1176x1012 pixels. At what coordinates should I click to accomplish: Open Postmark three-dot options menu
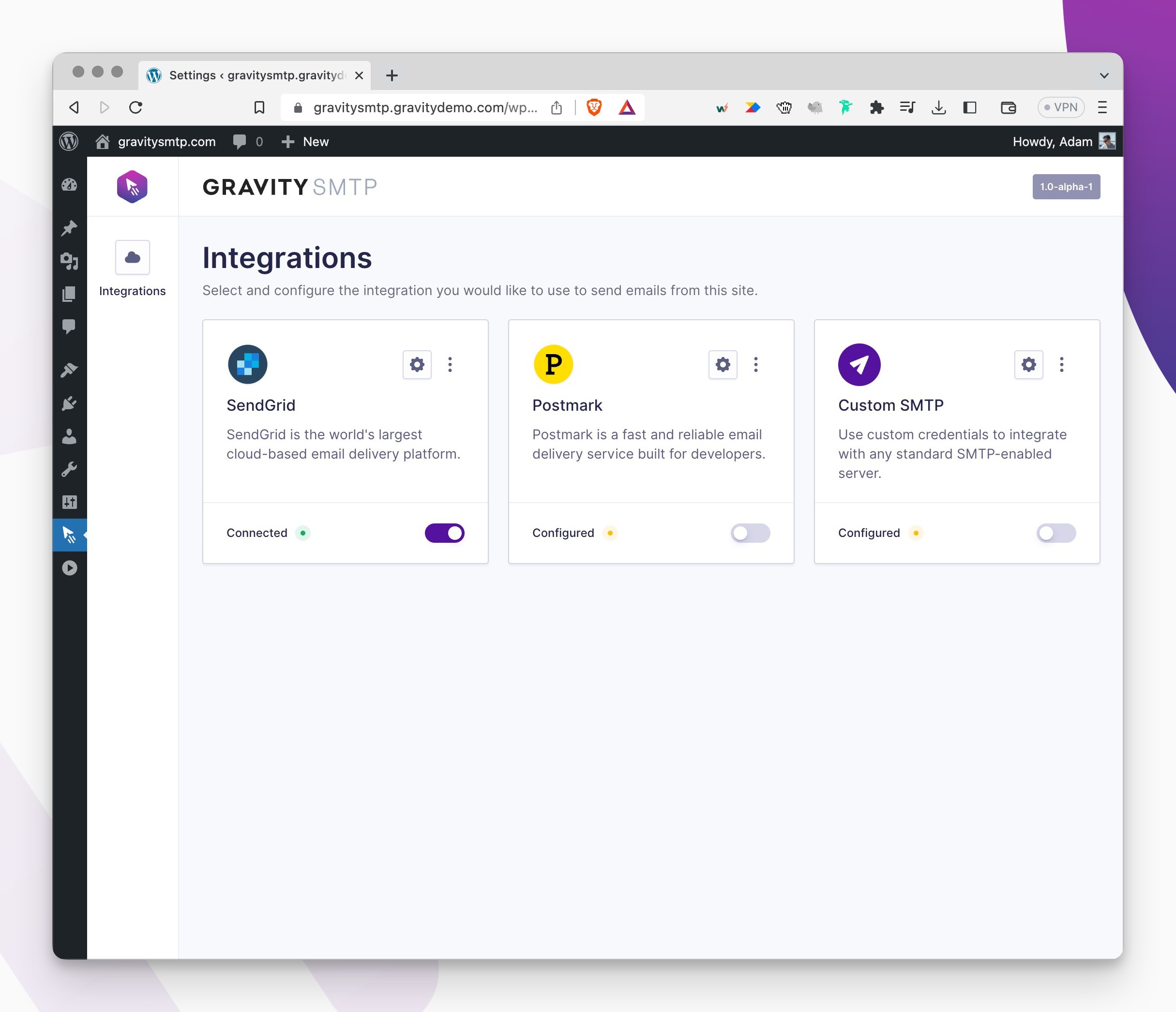pyautogui.click(x=755, y=364)
